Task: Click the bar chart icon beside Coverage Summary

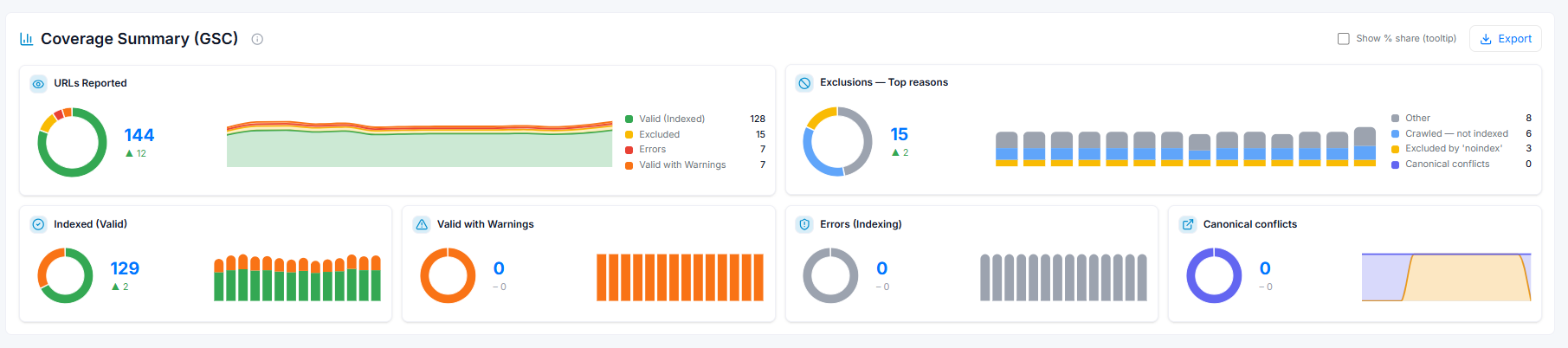Action: 27,39
